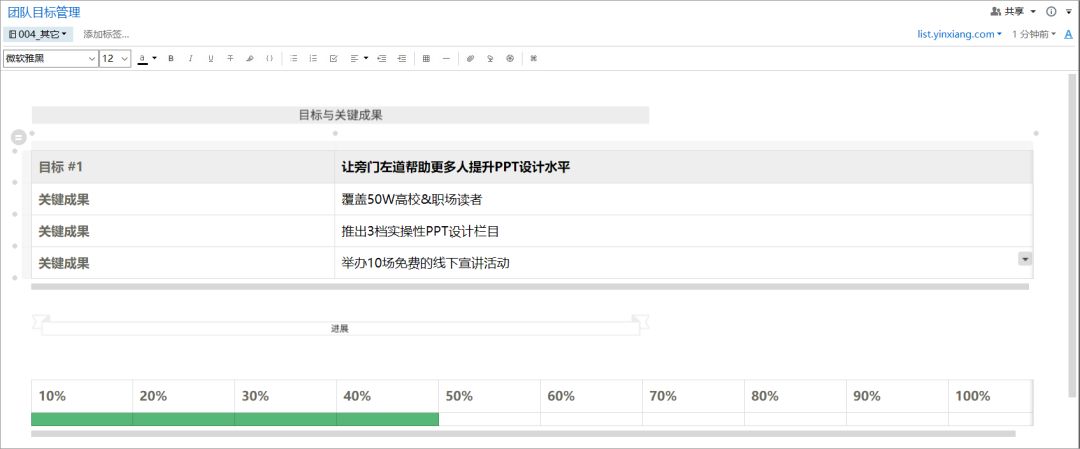This screenshot has width=1080, height=449.
Task: Click the 10% progress cell
Action: (82, 396)
